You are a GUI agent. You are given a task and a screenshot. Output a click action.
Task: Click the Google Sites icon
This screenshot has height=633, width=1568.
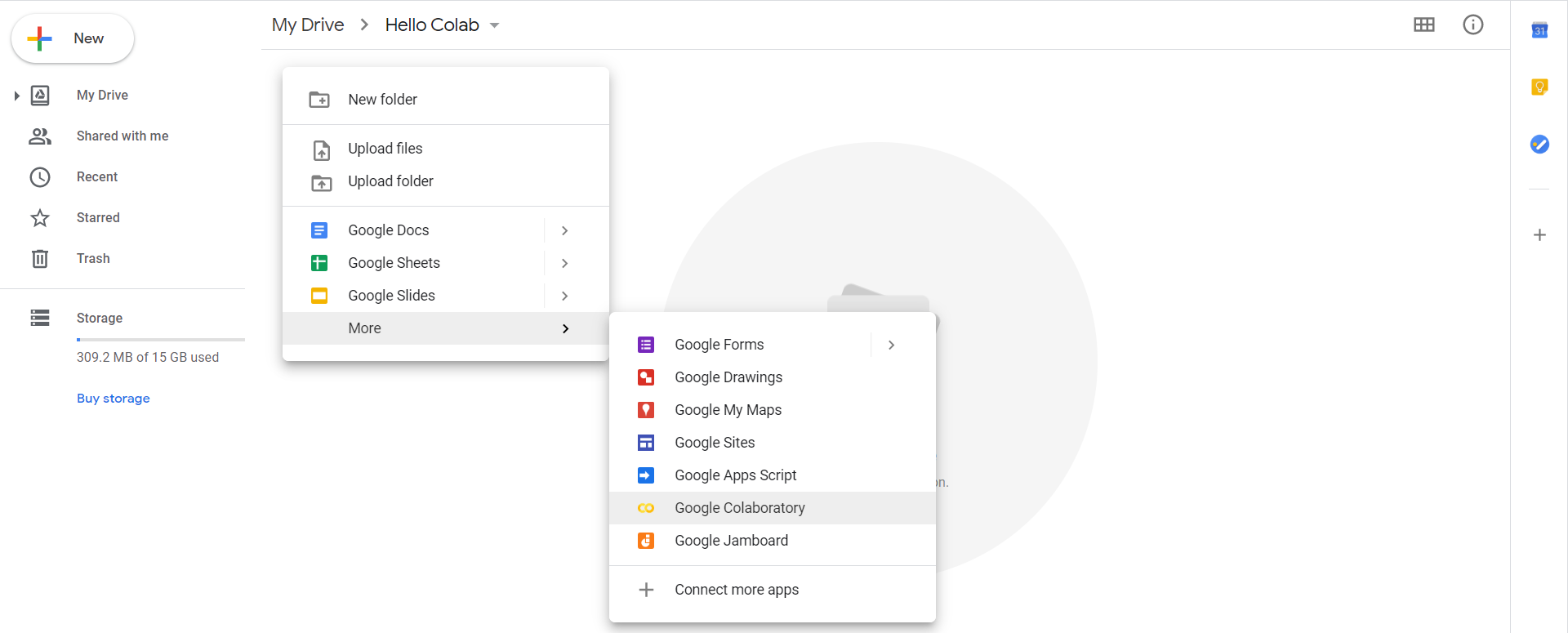[646, 443]
